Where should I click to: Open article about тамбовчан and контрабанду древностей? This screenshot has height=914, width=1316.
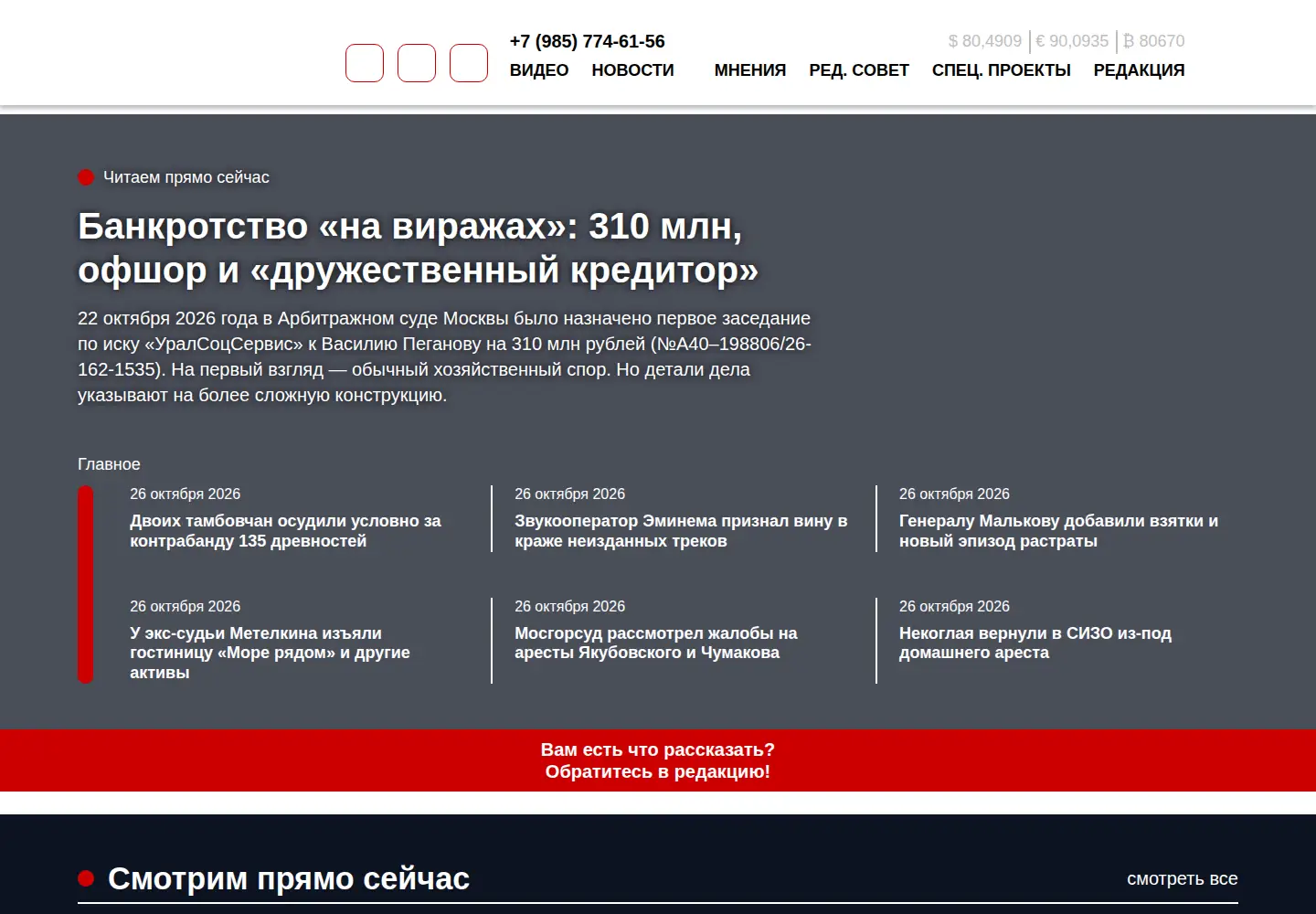pos(285,531)
